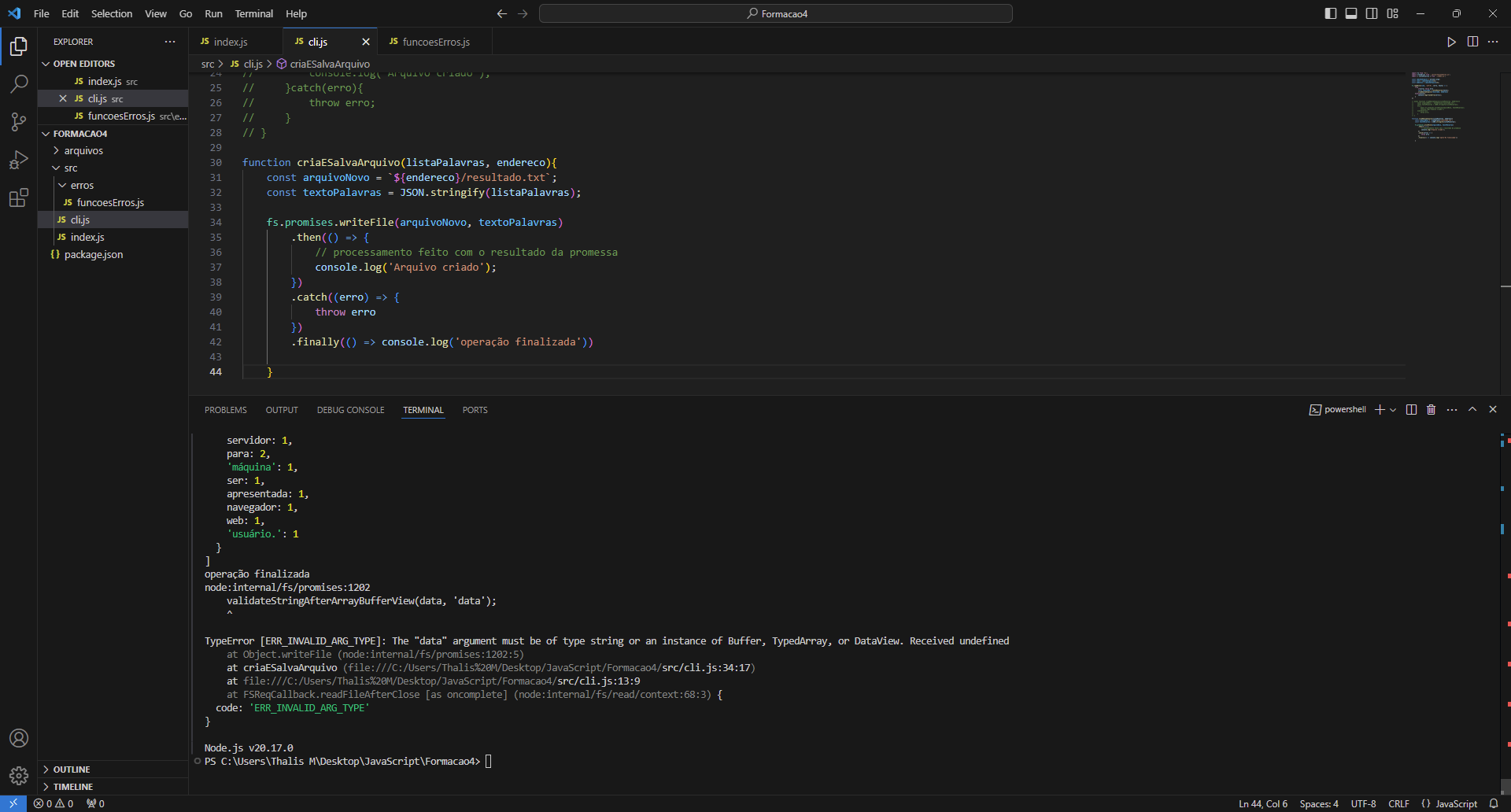Toggle bottom panel visibility

[x=1351, y=13]
